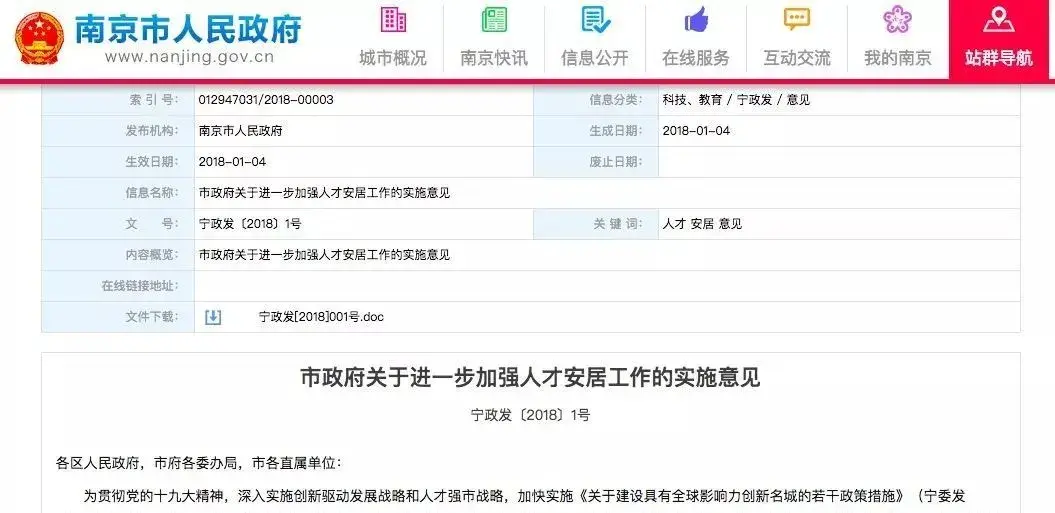Click the 关键词 label cell

pos(596,224)
